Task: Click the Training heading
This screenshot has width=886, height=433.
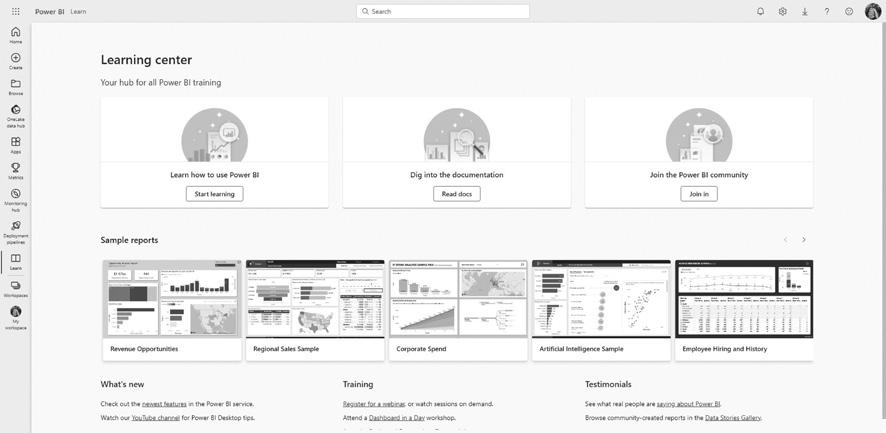Action: point(358,384)
